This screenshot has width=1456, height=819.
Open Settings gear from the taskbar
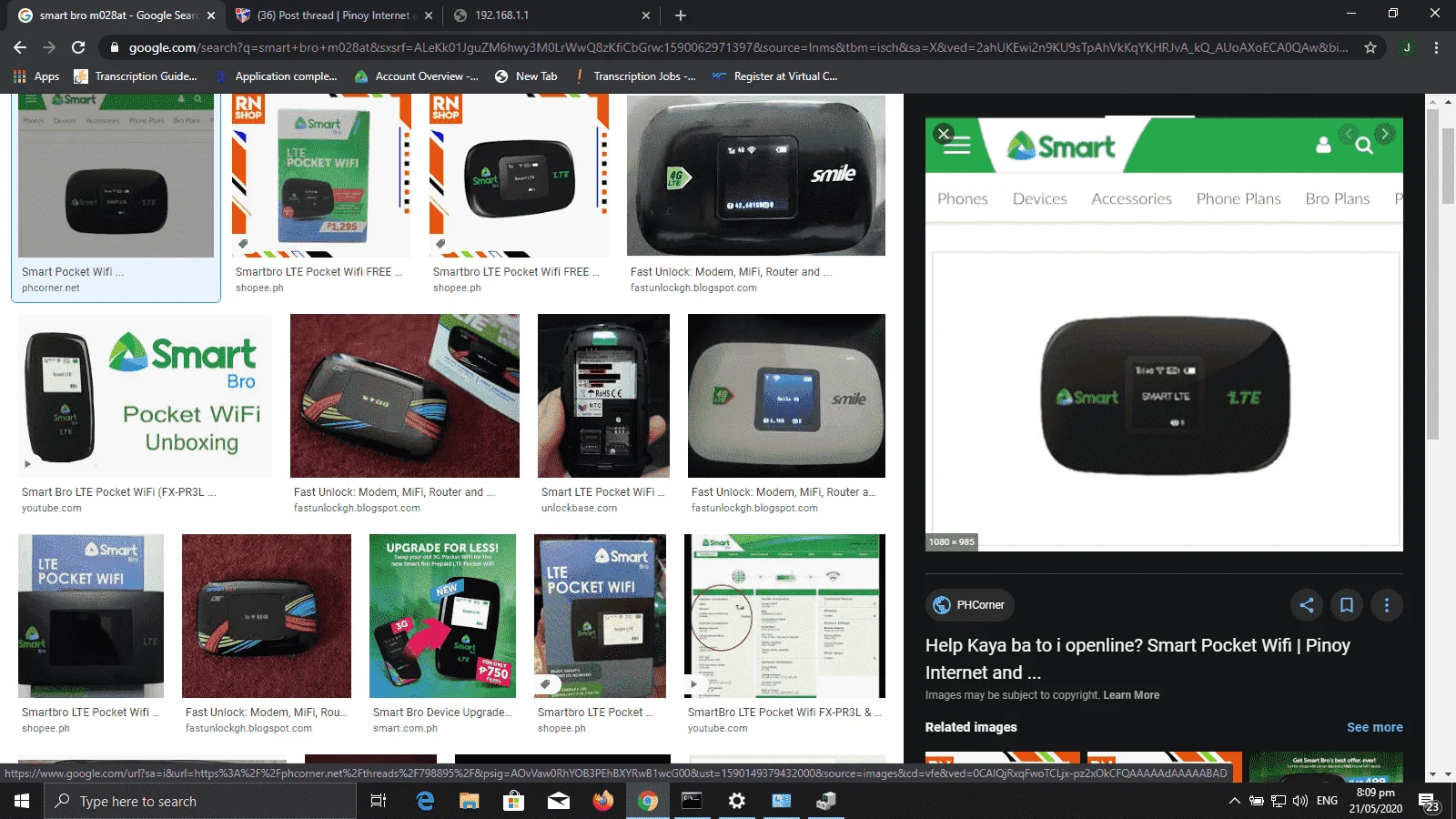click(737, 801)
